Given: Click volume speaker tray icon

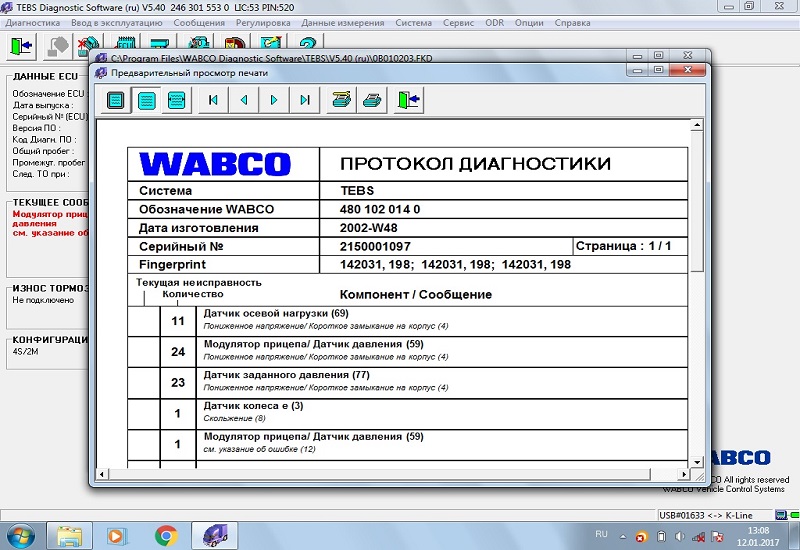Looking at the screenshot, I should point(680,536).
